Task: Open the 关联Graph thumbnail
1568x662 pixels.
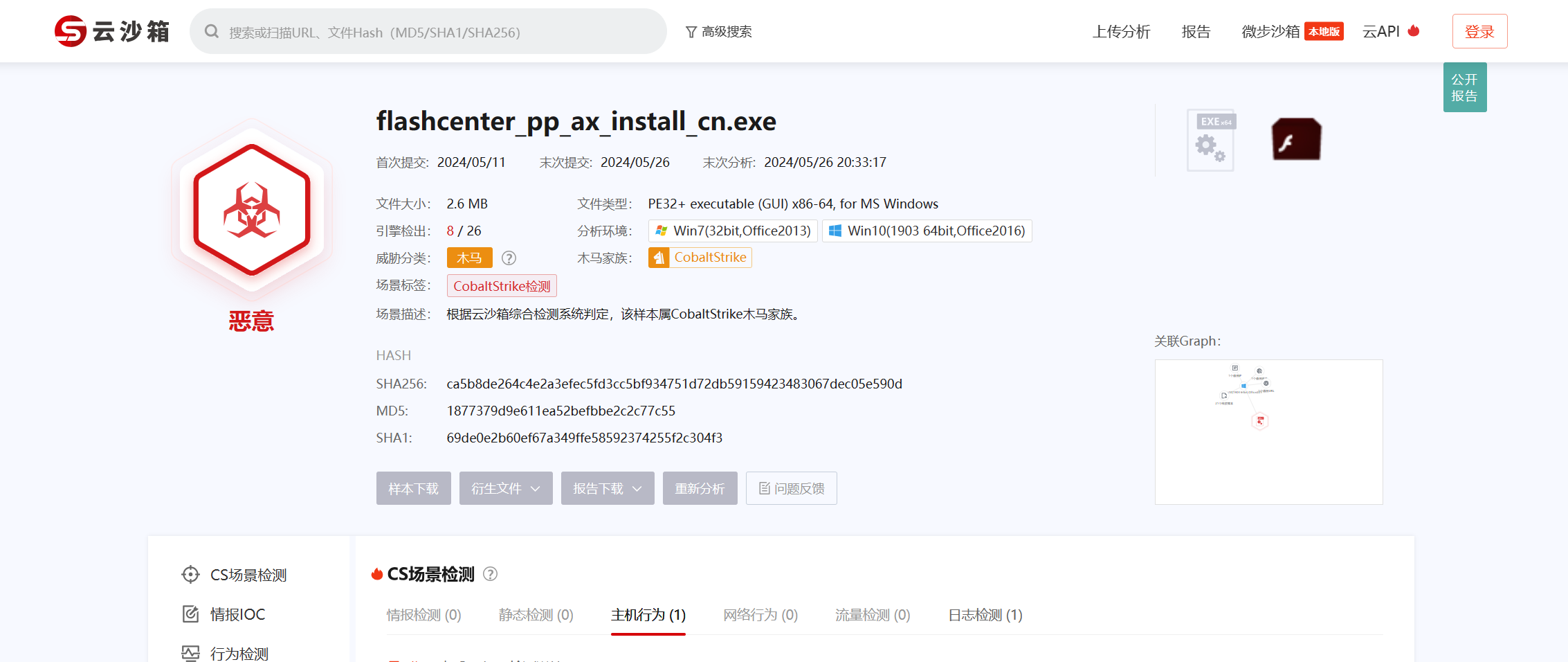Action: 1269,432
